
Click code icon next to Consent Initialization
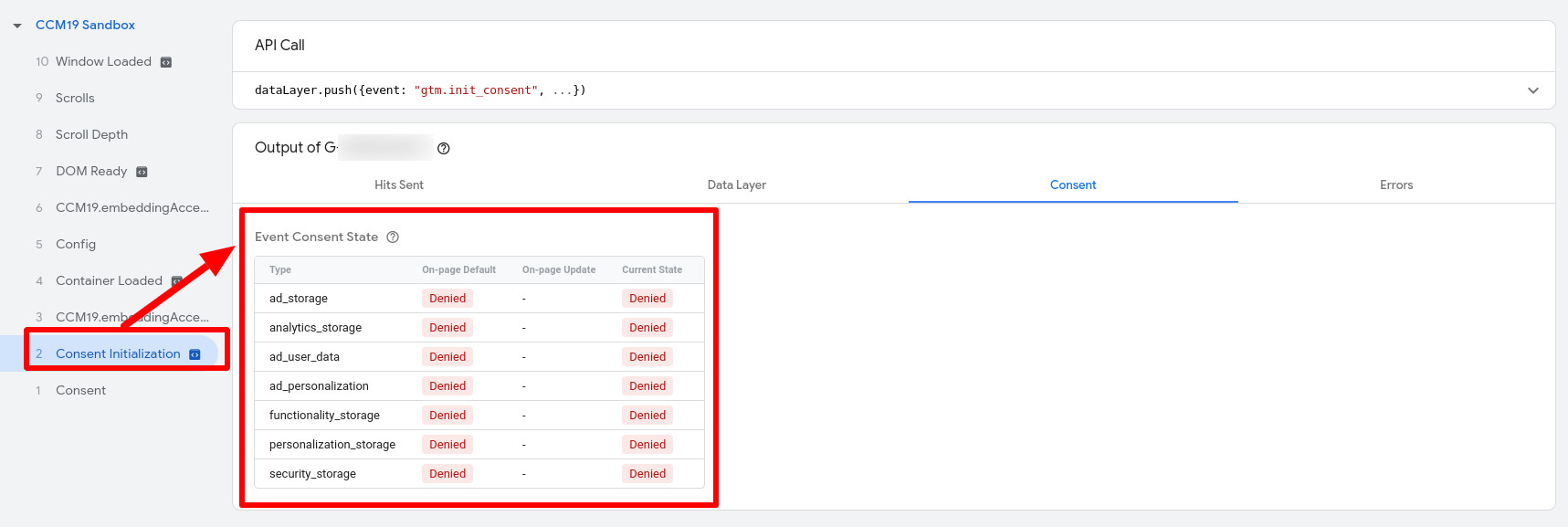pyautogui.click(x=195, y=354)
